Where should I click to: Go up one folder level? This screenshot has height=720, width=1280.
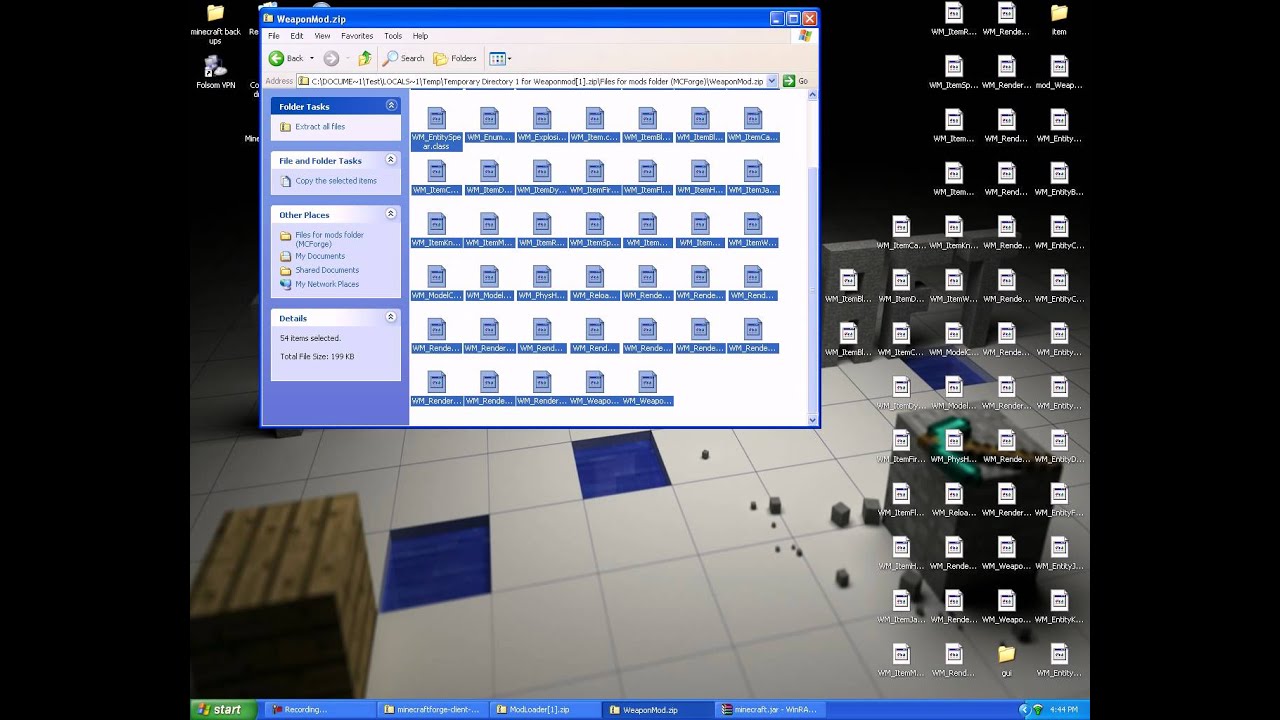pos(365,58)
